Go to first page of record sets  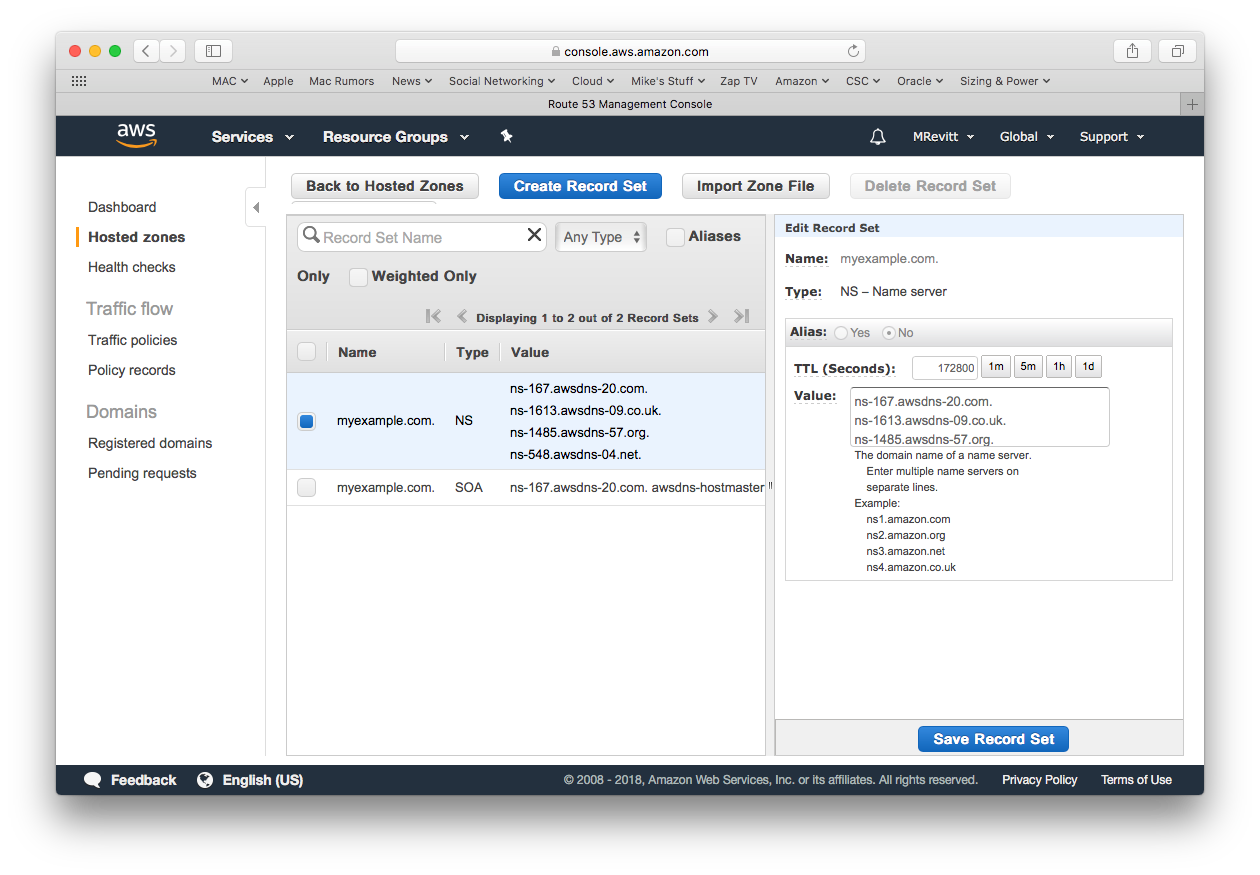(433, 316)
